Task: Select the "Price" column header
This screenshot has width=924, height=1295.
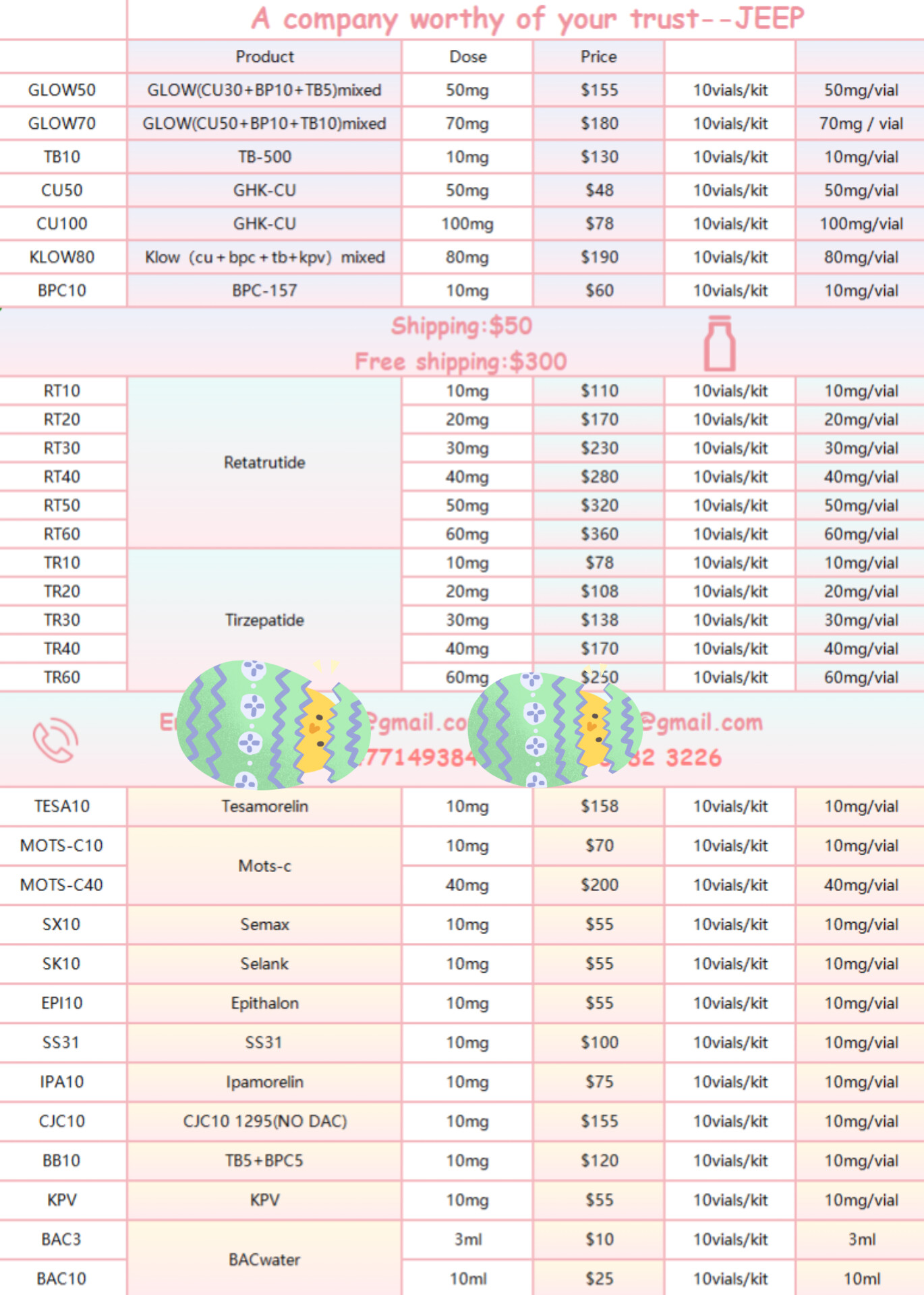Action: pyautogui.click(x=599, y=57)
